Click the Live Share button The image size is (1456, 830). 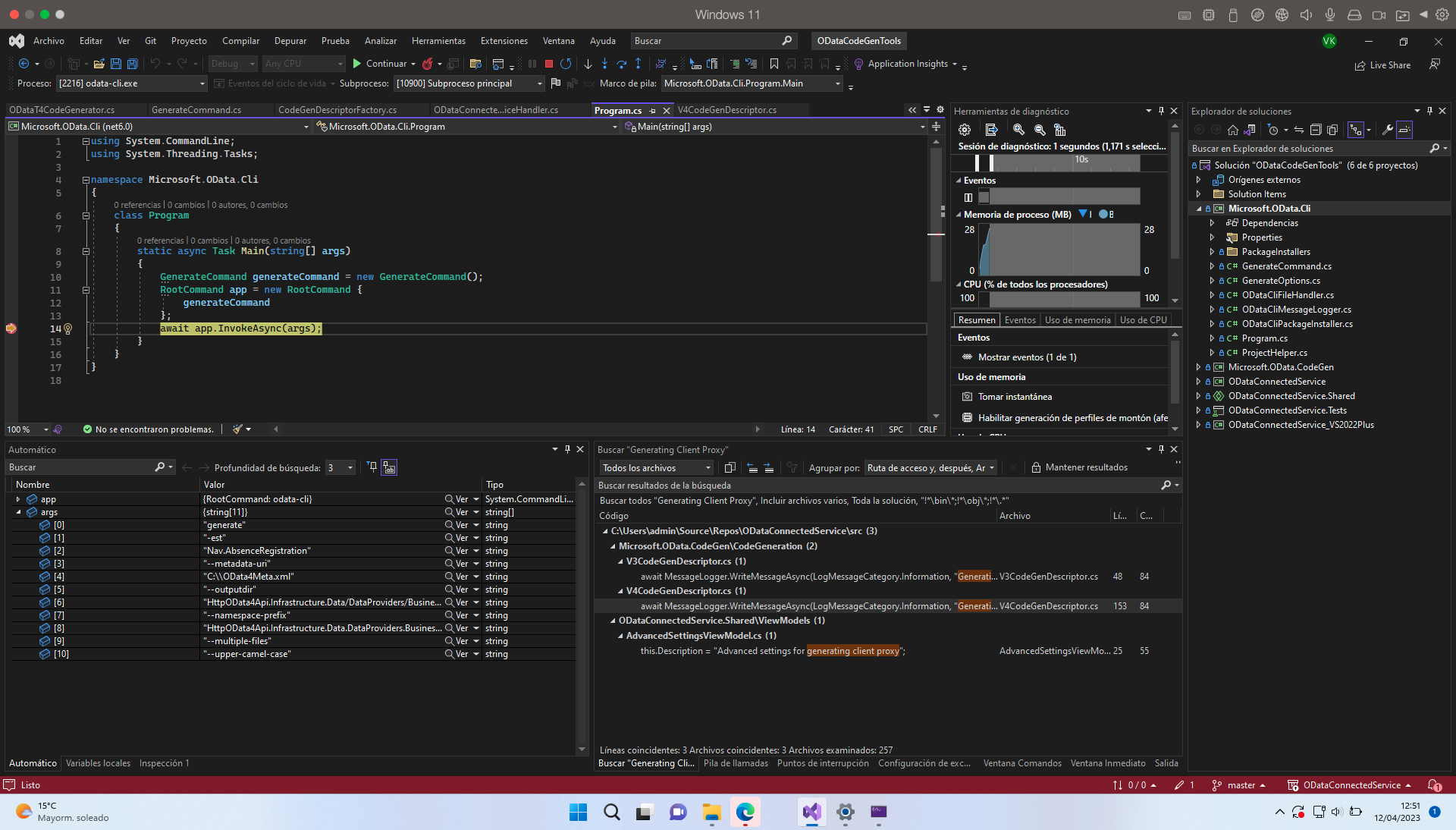click(x=1383, y=65)
